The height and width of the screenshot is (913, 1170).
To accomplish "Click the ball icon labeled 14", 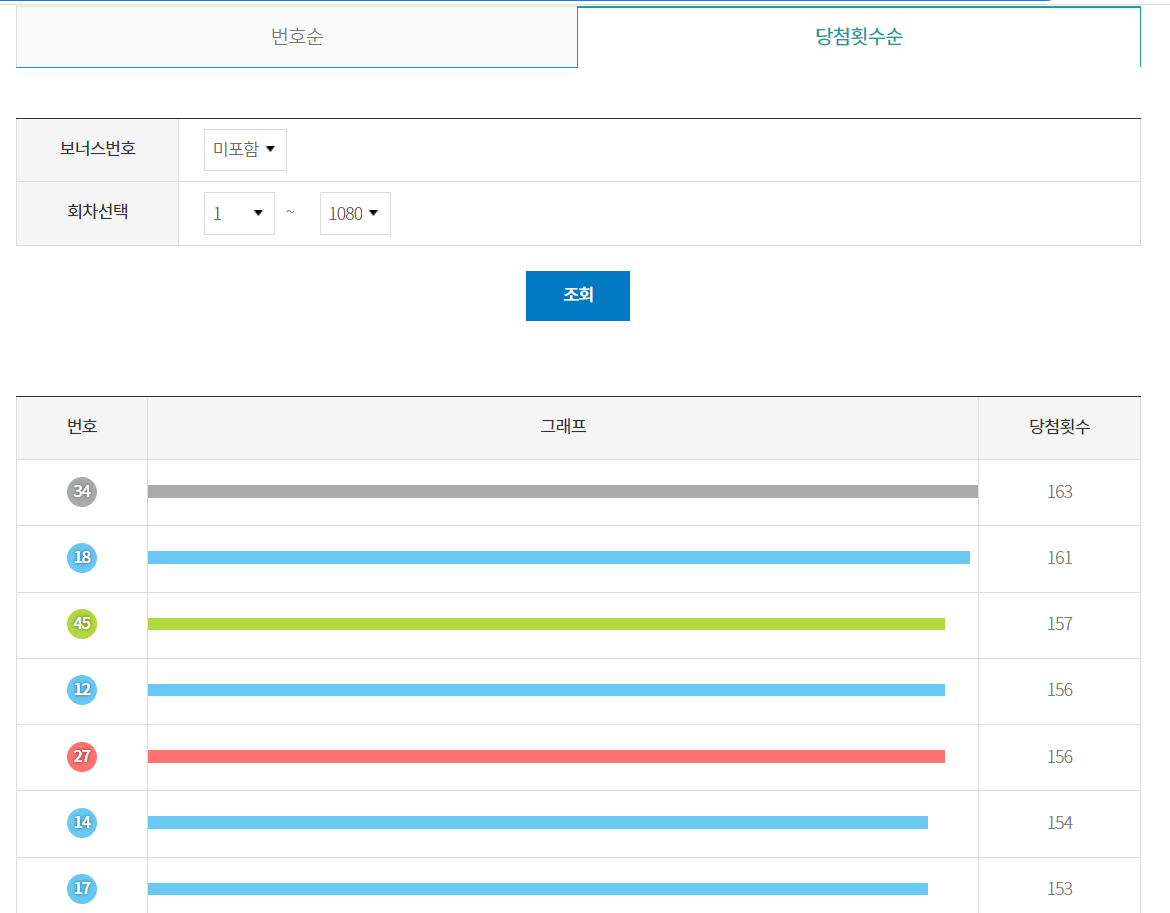I will click(81, 823).
